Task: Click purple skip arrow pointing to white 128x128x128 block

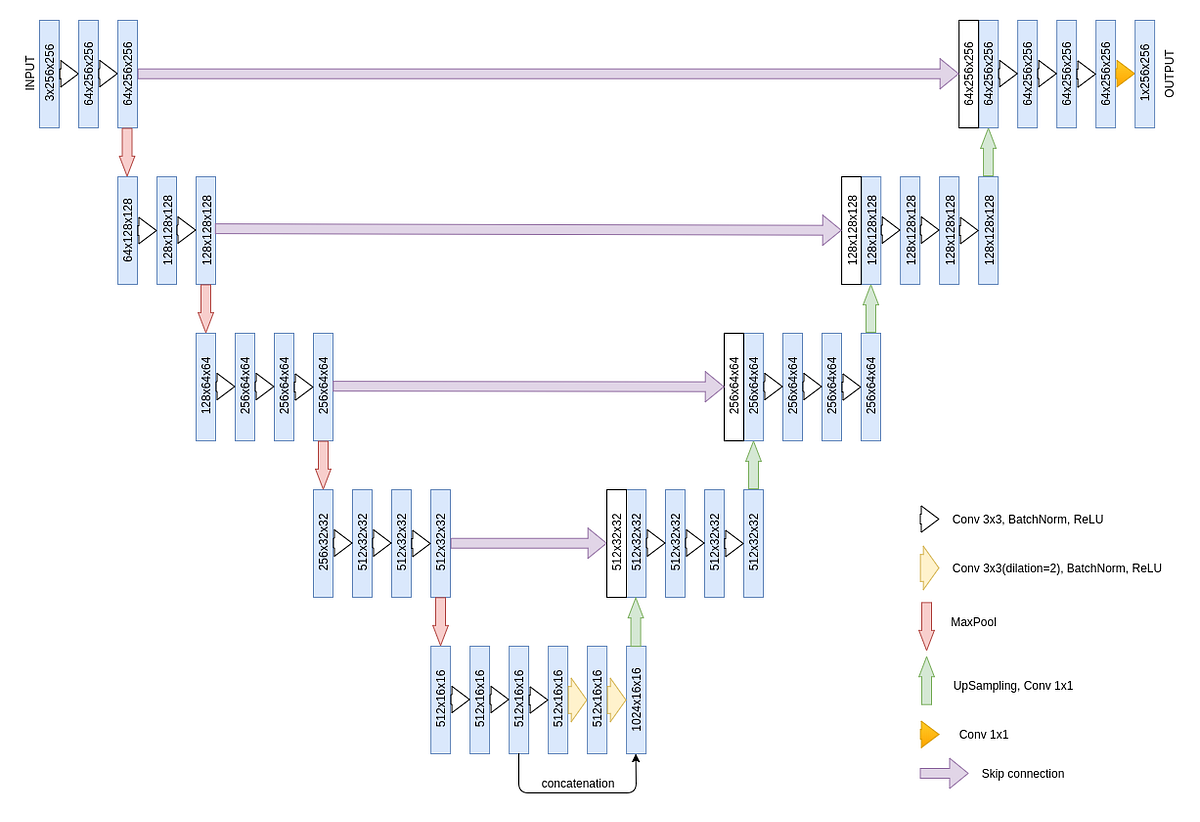Action: [x=528, y=229]
